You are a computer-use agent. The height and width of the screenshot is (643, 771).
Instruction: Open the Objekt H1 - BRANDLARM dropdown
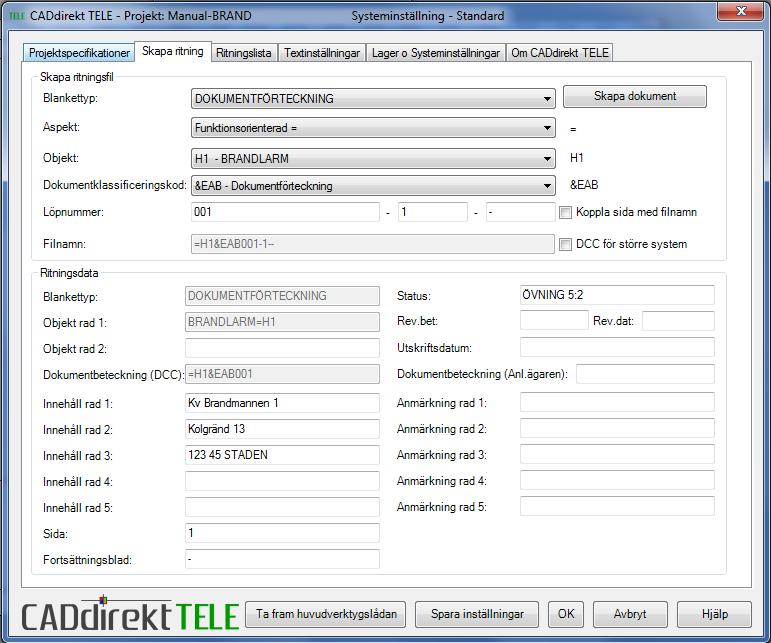(x=373, y=158)
